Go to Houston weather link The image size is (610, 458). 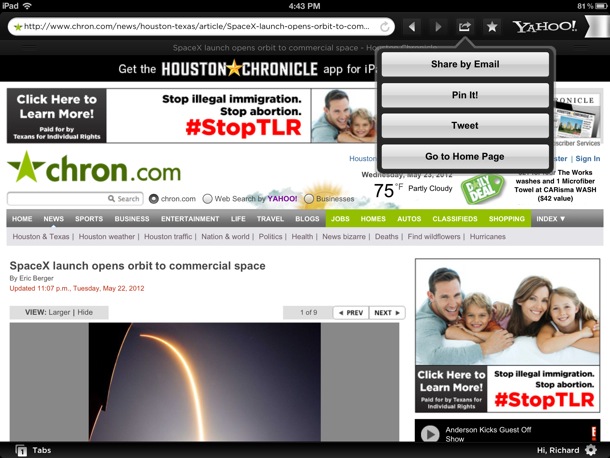(x=107, y=237)
